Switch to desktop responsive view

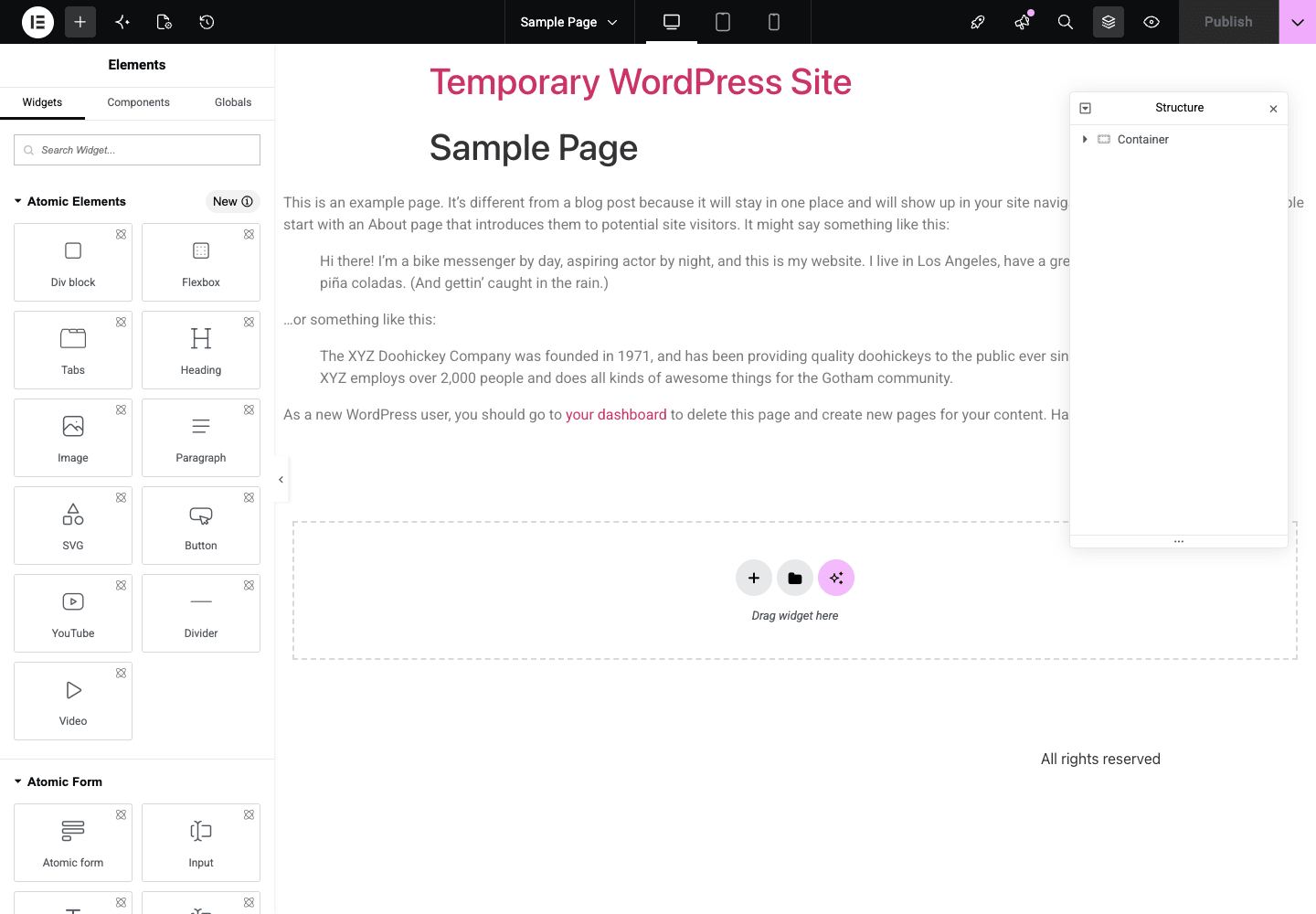(x=672, y=22)
